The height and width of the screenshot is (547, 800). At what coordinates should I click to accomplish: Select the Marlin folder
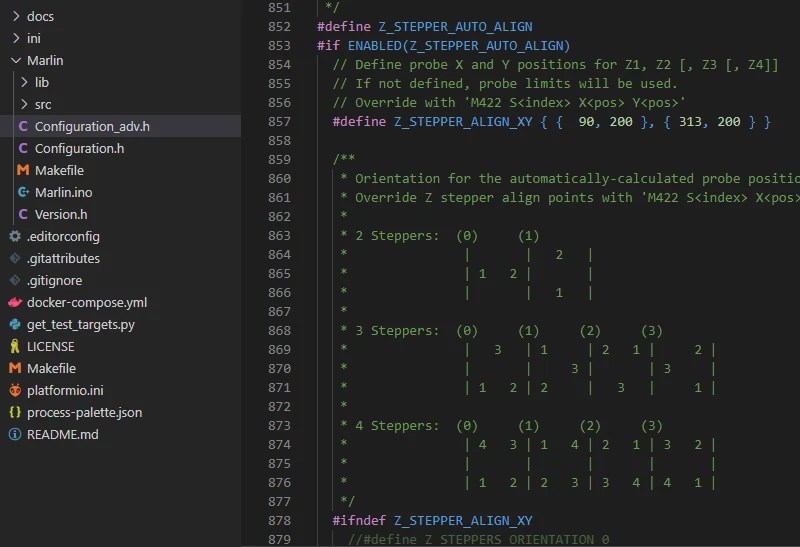[45, 60]
